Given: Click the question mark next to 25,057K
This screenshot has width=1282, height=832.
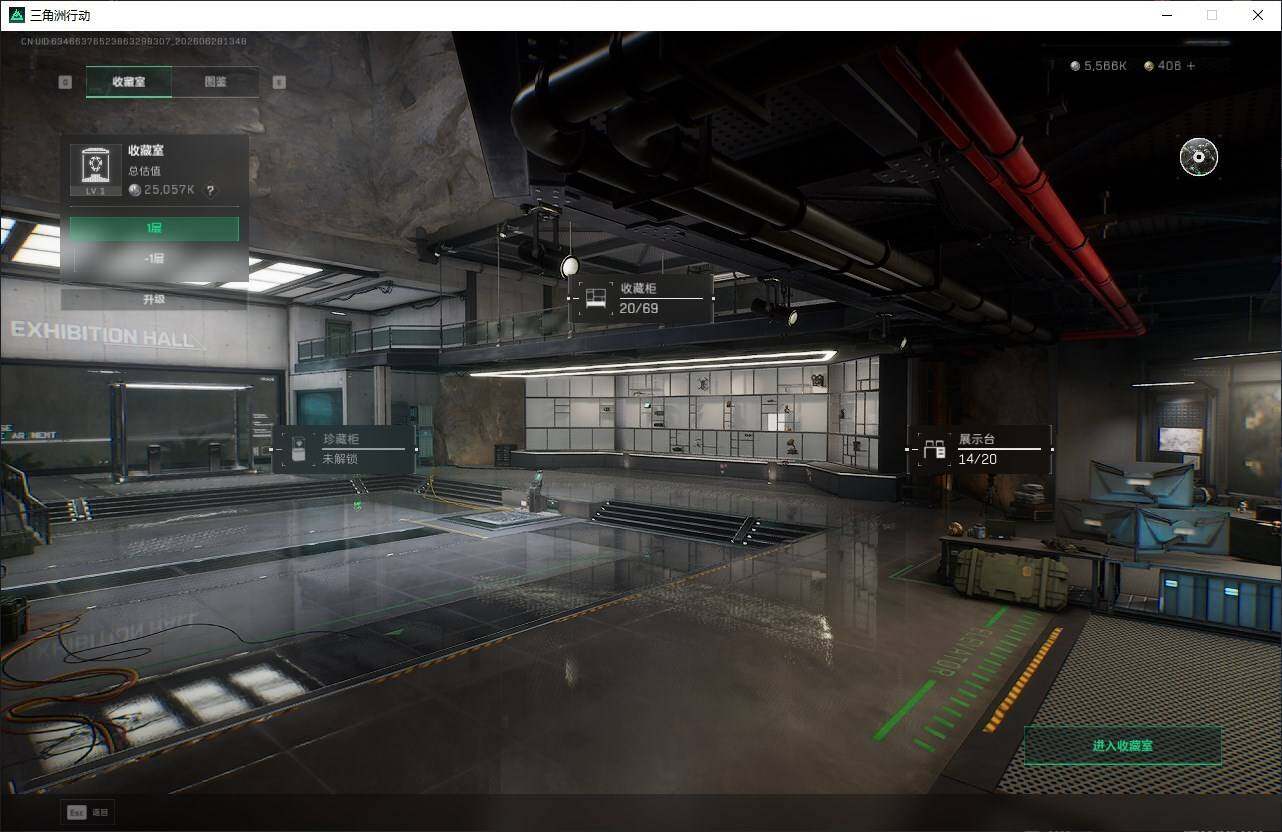Looking at the screenshot, I should (210, 190).
